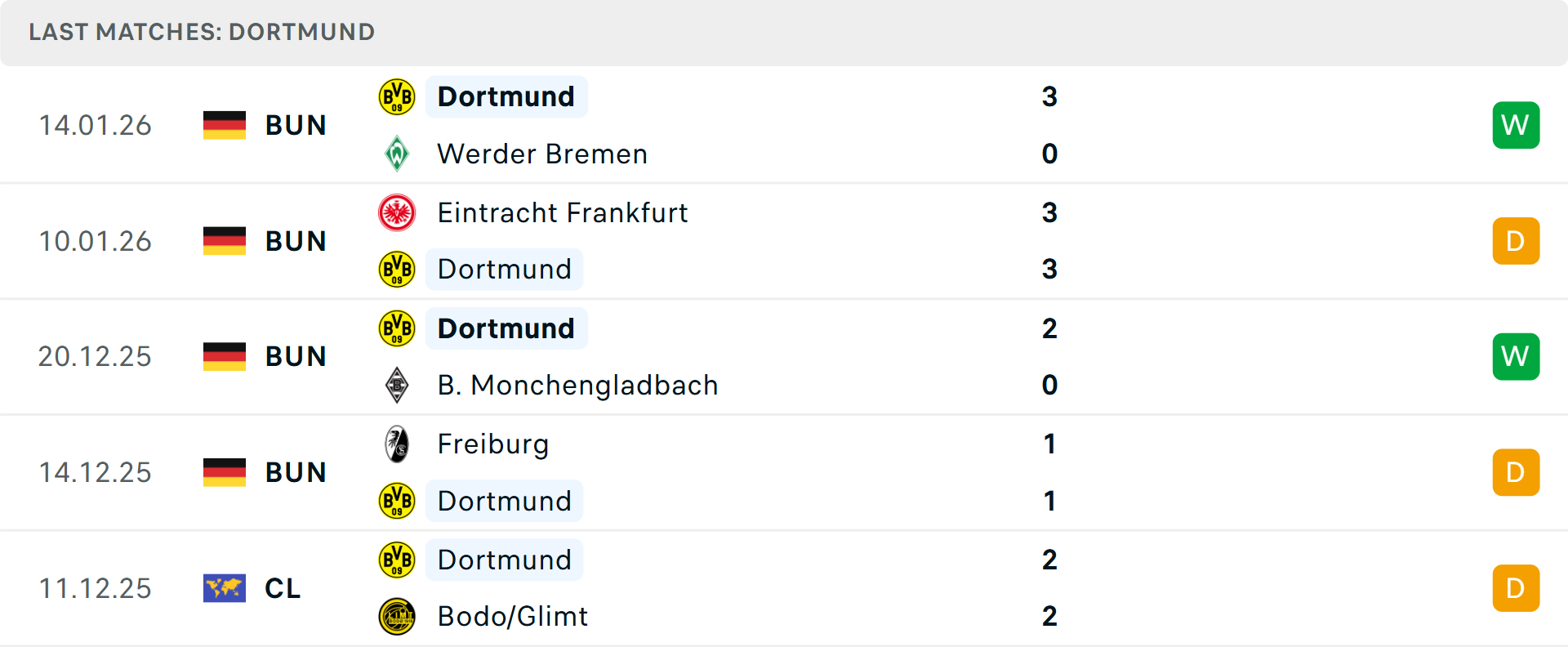Click the B. Monchengladbach diamond crest
The height and width of the screenshot is (647, 1568).
pyautogui.click(x=397, y=385)
